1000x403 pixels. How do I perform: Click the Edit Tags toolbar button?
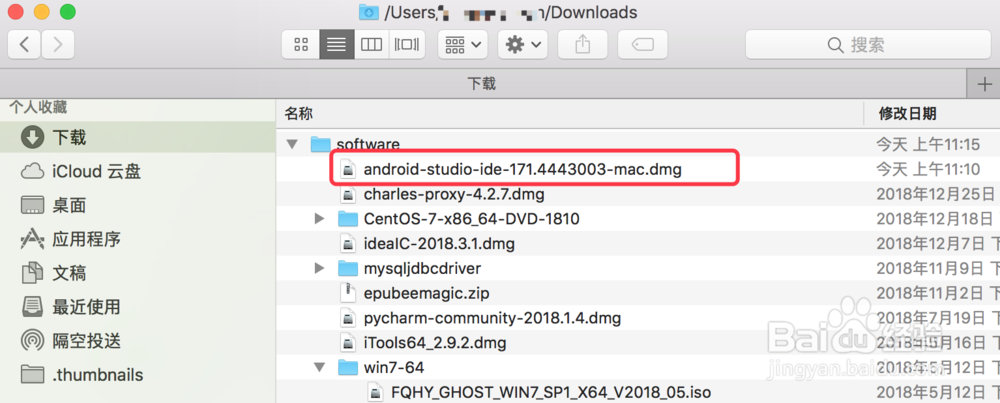tap(642, 45)
